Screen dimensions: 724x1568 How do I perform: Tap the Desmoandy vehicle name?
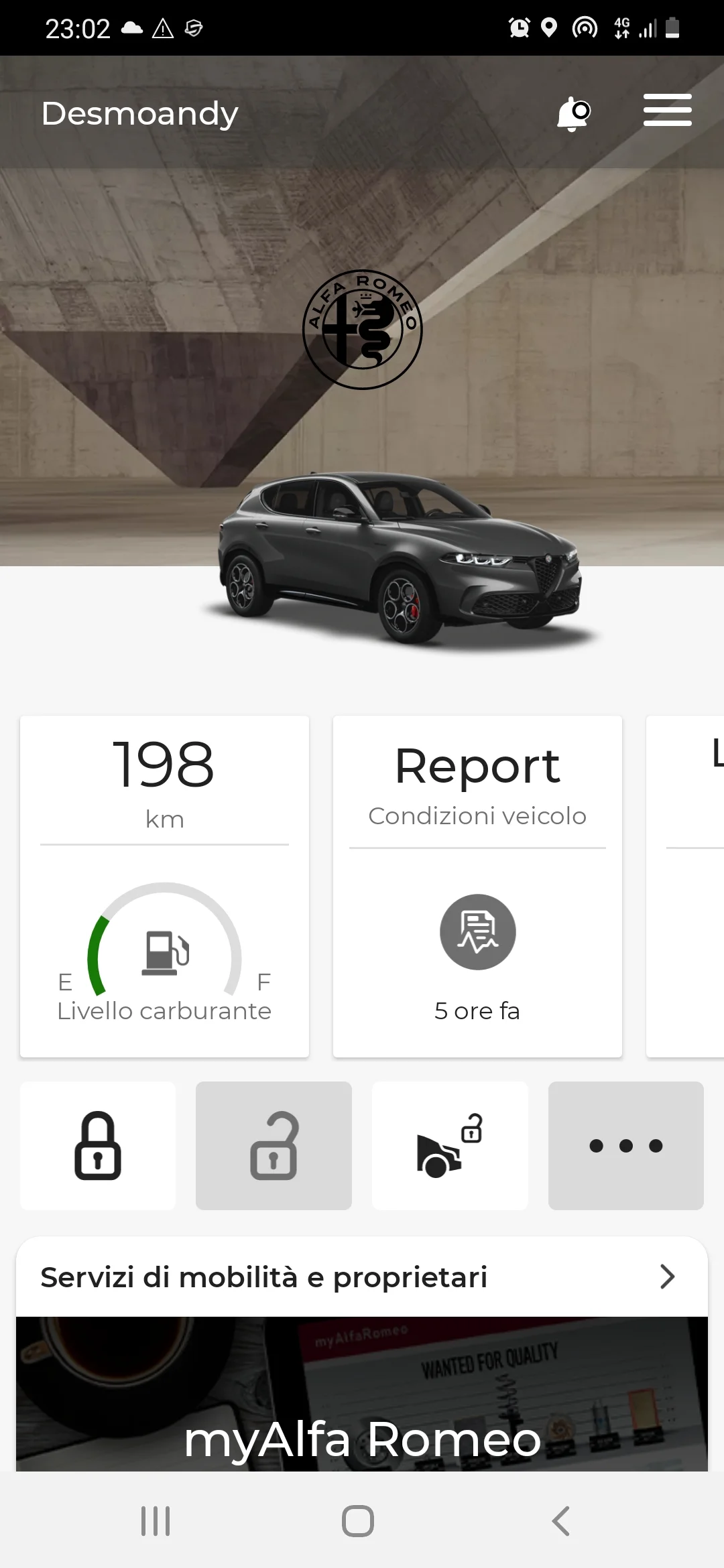click(x=139, y=113)
